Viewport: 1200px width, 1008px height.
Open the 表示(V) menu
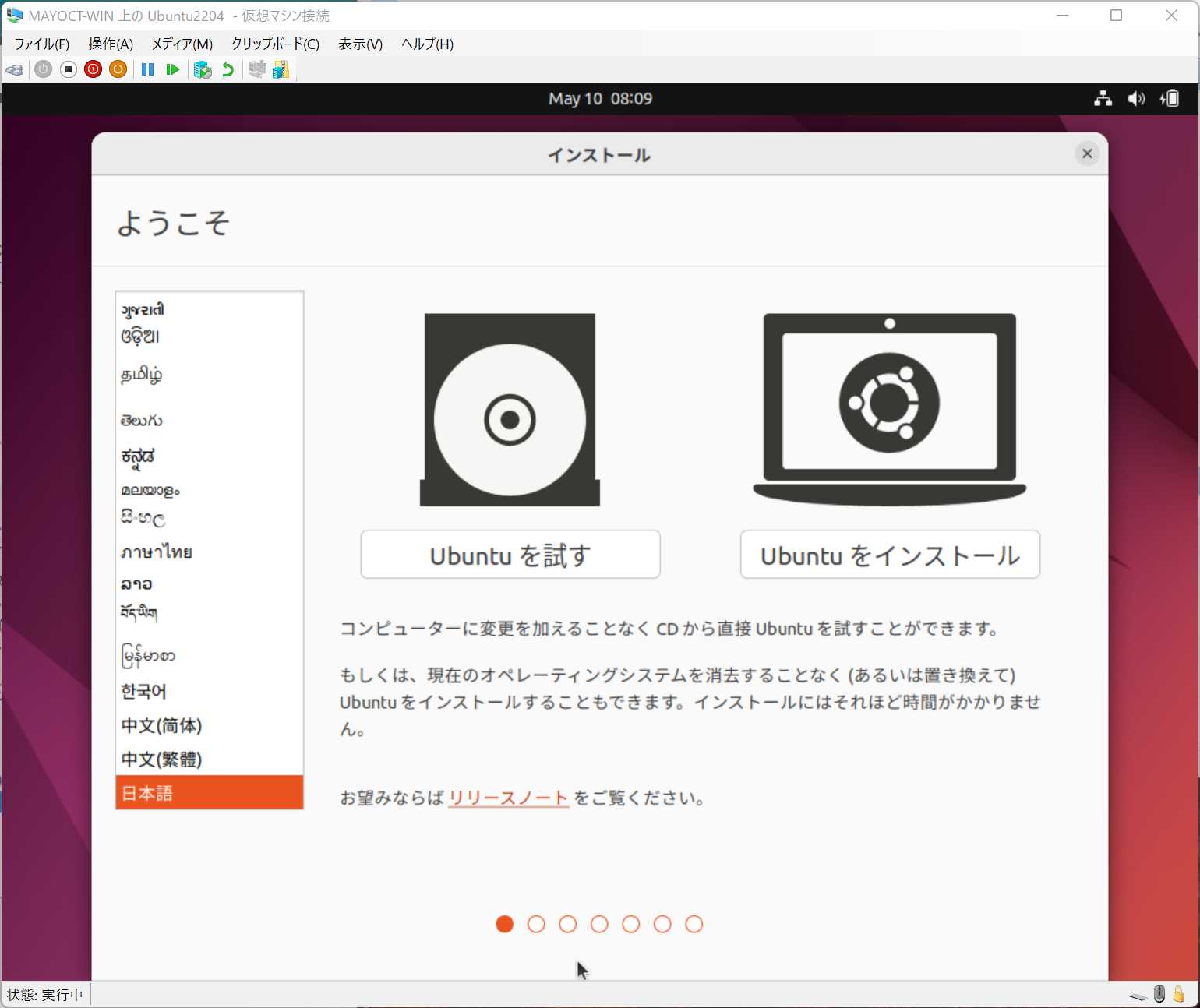[359, 44]
